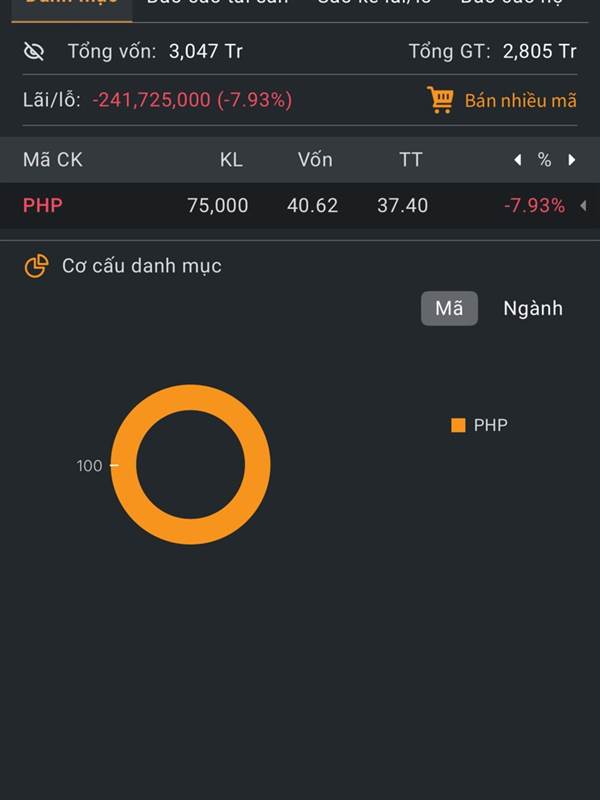Tap the TT column header
600x800 pixels.
click(410, 160)
